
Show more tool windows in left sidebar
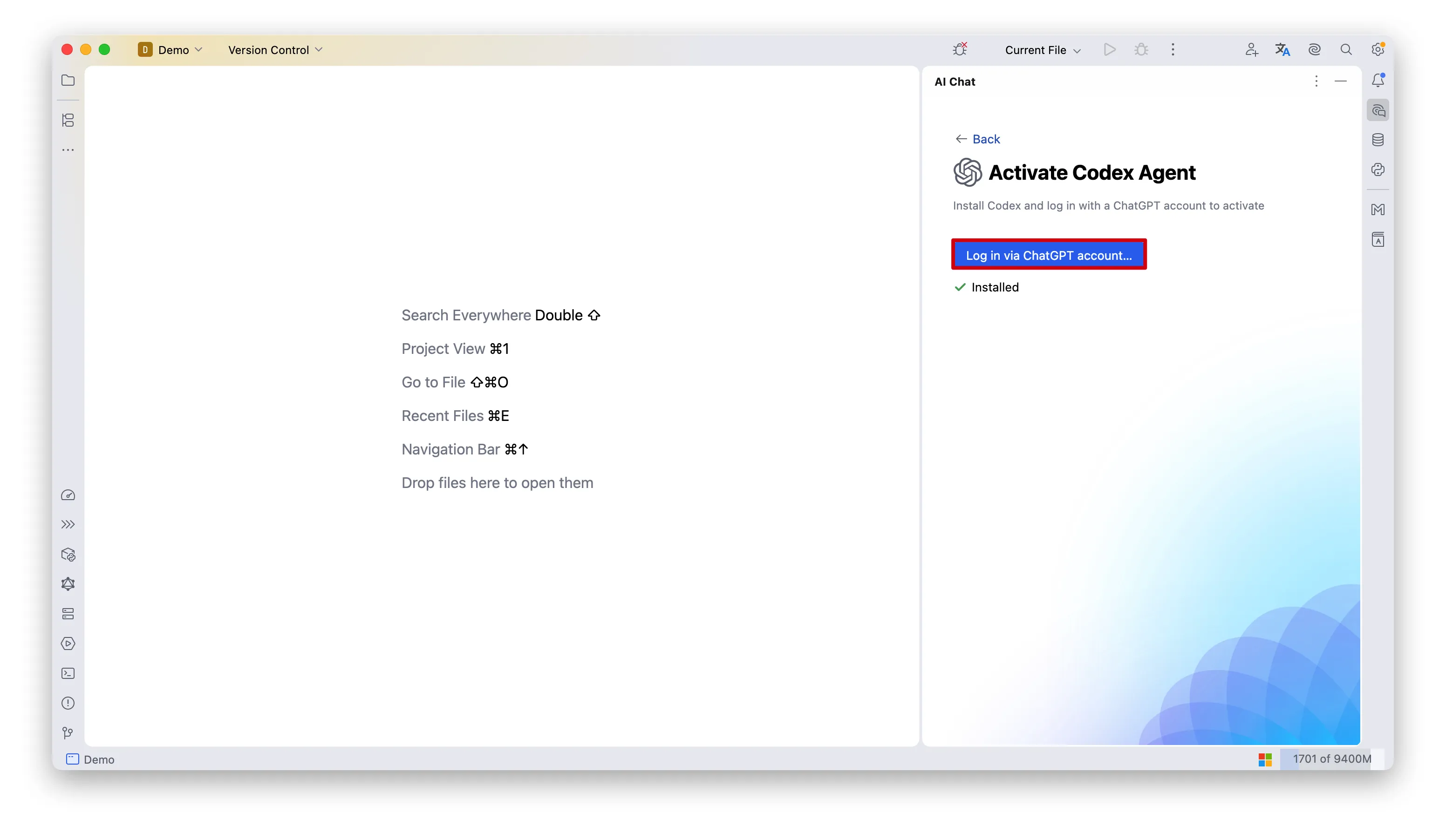68,149
